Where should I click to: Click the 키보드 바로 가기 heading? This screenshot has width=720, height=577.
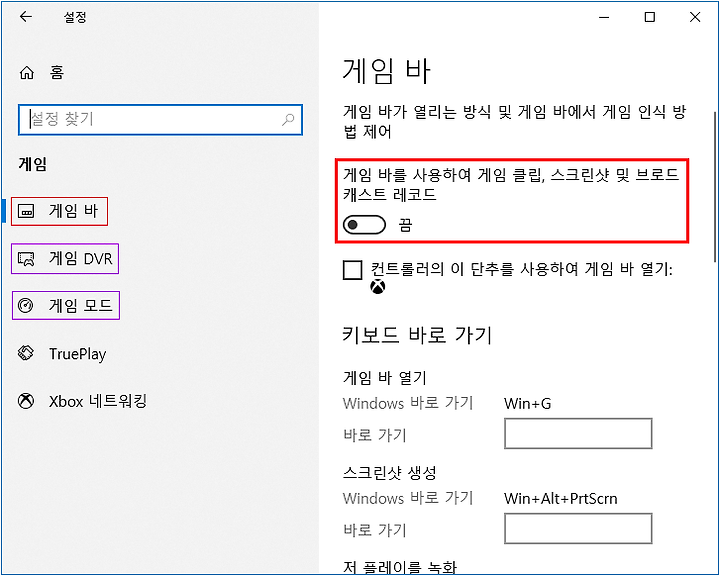(x=417, y=335)
